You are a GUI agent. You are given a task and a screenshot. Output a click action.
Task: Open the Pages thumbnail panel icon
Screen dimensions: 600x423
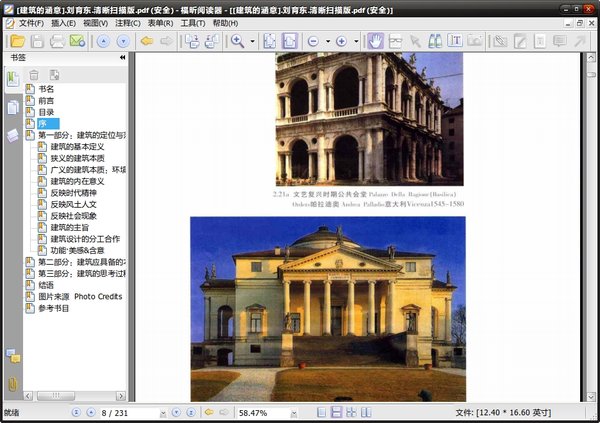point(13,106)
